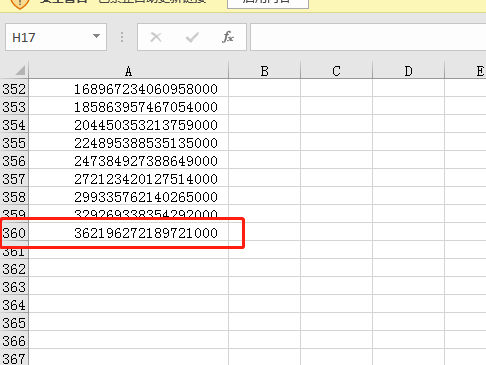Select cell containing 224895388535135000

coord(129,143)
